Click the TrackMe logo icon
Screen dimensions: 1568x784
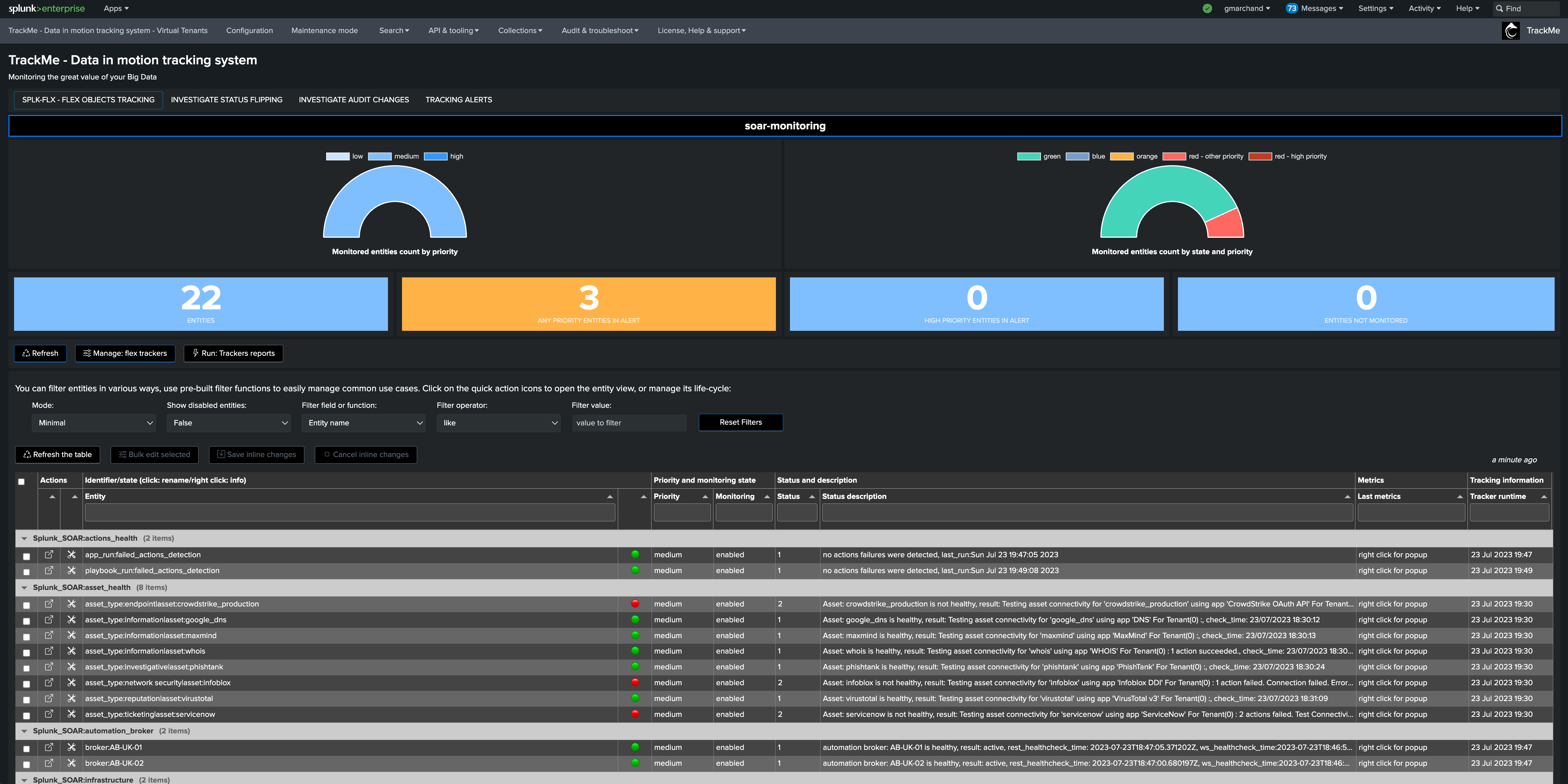[1511, 31]
